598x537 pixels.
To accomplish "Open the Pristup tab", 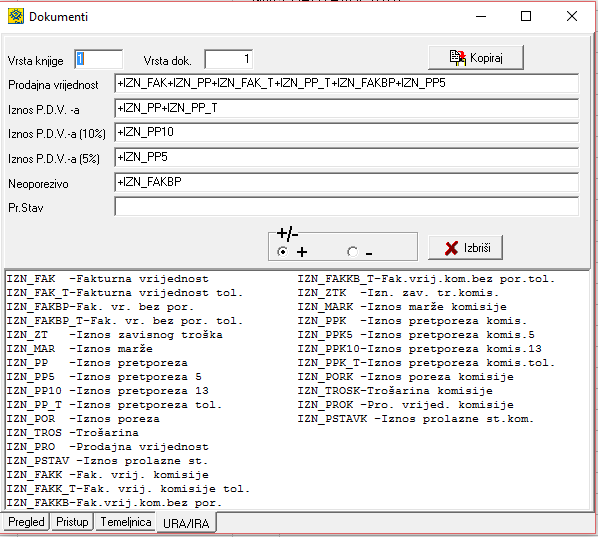I will coord(72,522).
